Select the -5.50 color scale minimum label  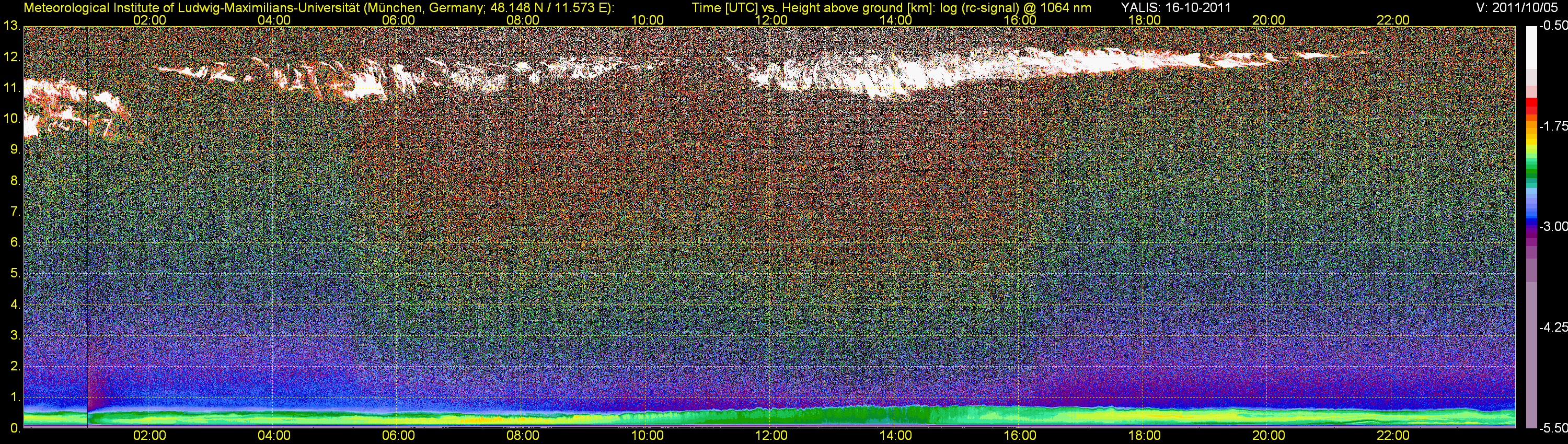(1553, 428)
